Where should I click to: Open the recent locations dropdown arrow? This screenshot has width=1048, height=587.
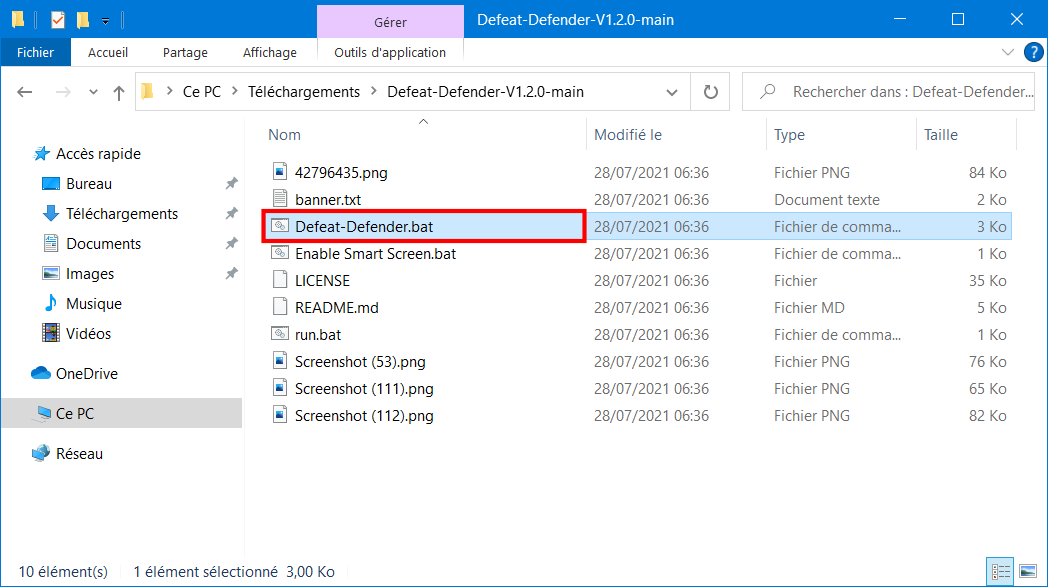tap(93, 92)
